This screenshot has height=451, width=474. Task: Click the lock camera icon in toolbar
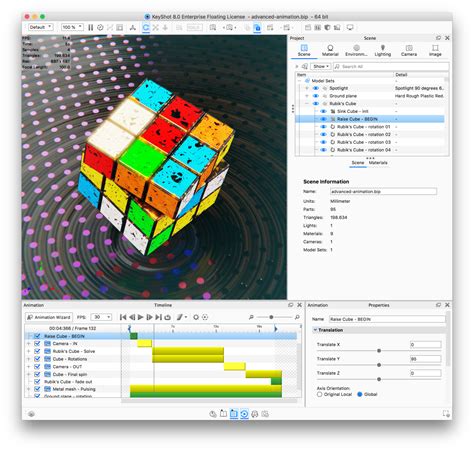click(x=257, y=28)
